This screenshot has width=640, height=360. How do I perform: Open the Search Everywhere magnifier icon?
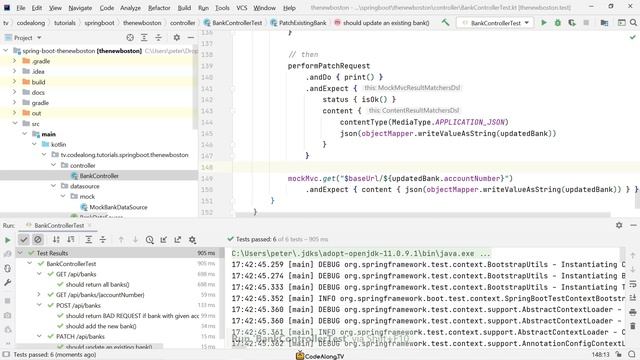click(x=633, y=23)
